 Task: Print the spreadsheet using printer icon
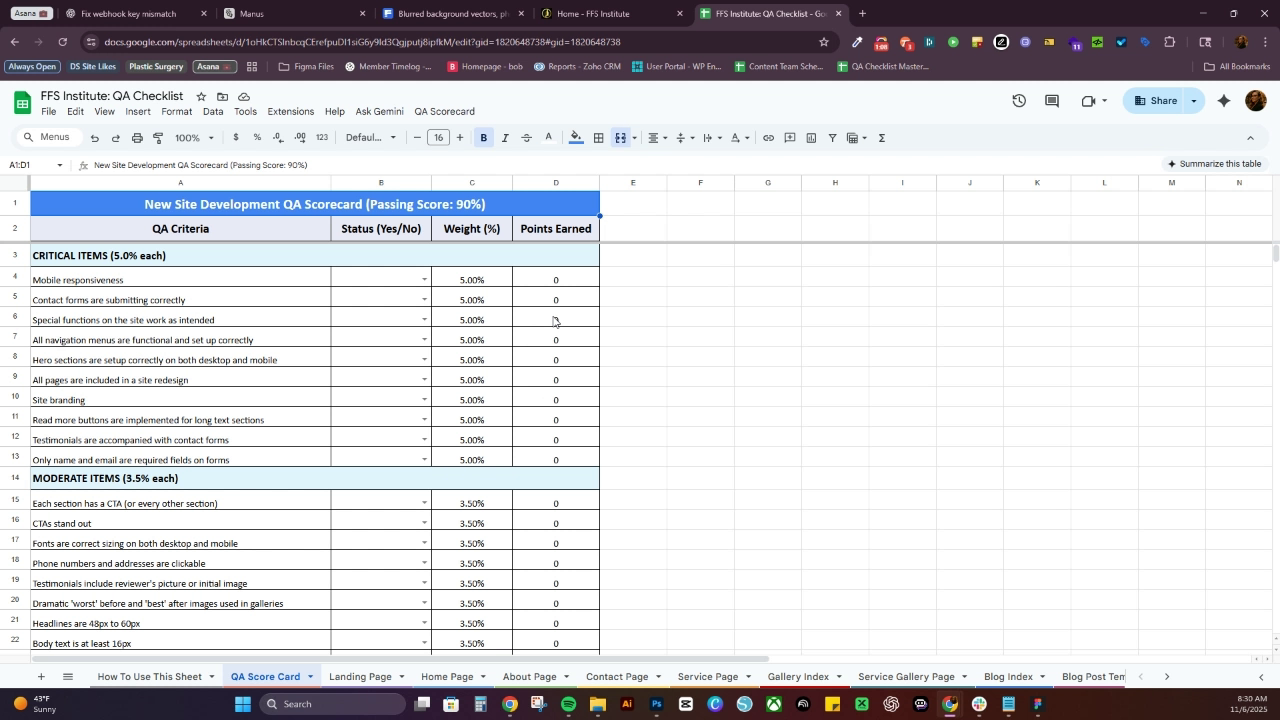tap(137, 138)
